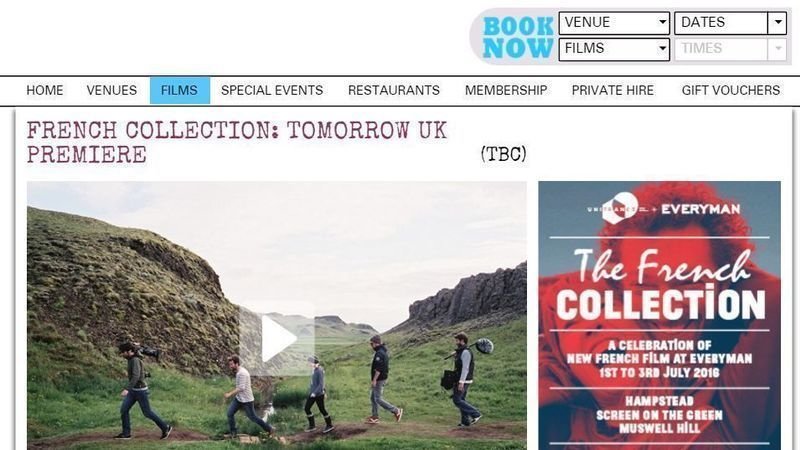Open Private Hire section
The height and width of the screenshot is (450, 800).
coord(613,90)
